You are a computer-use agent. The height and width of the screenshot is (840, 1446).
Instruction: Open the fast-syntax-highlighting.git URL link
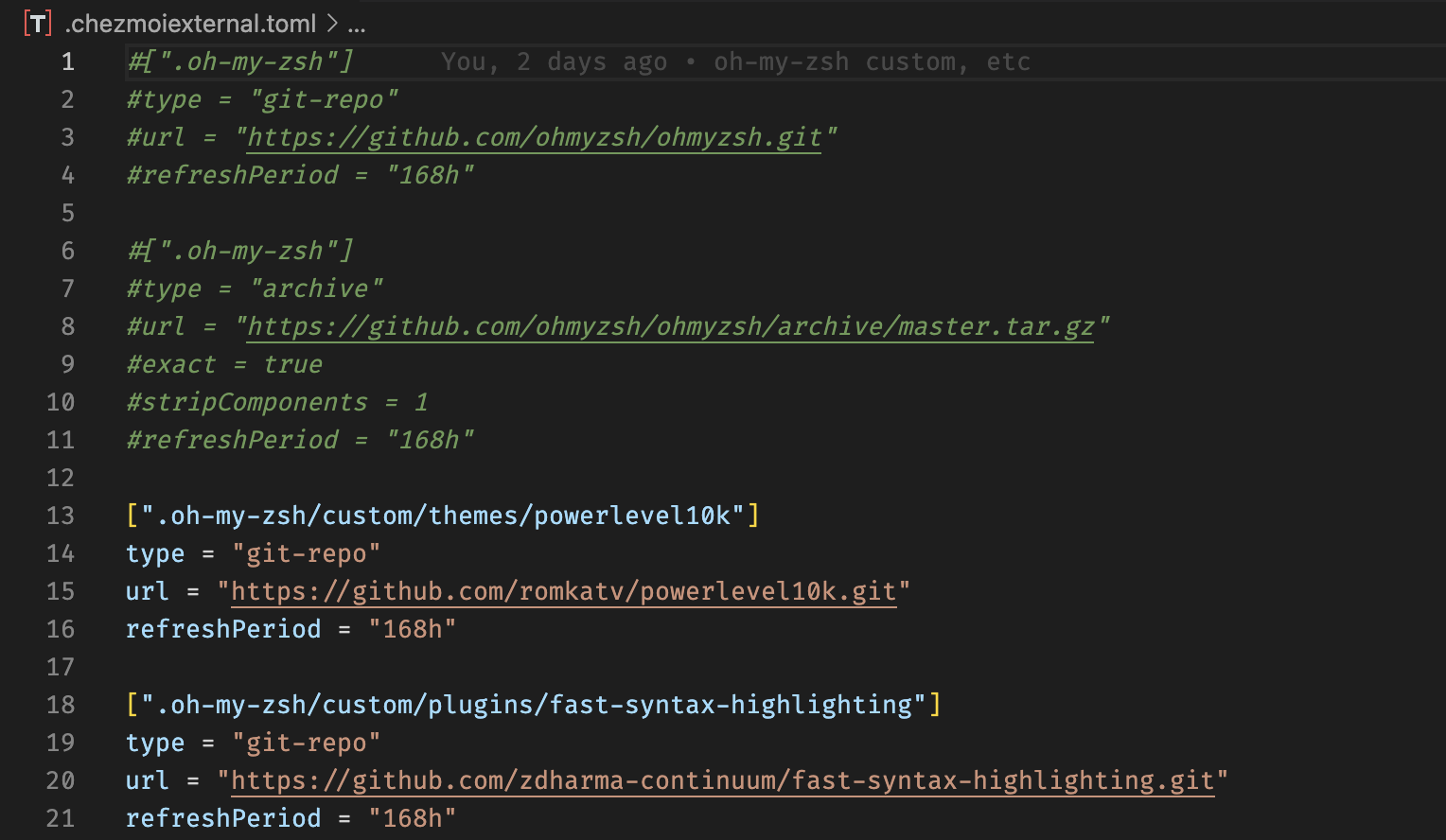coord(722,780)
